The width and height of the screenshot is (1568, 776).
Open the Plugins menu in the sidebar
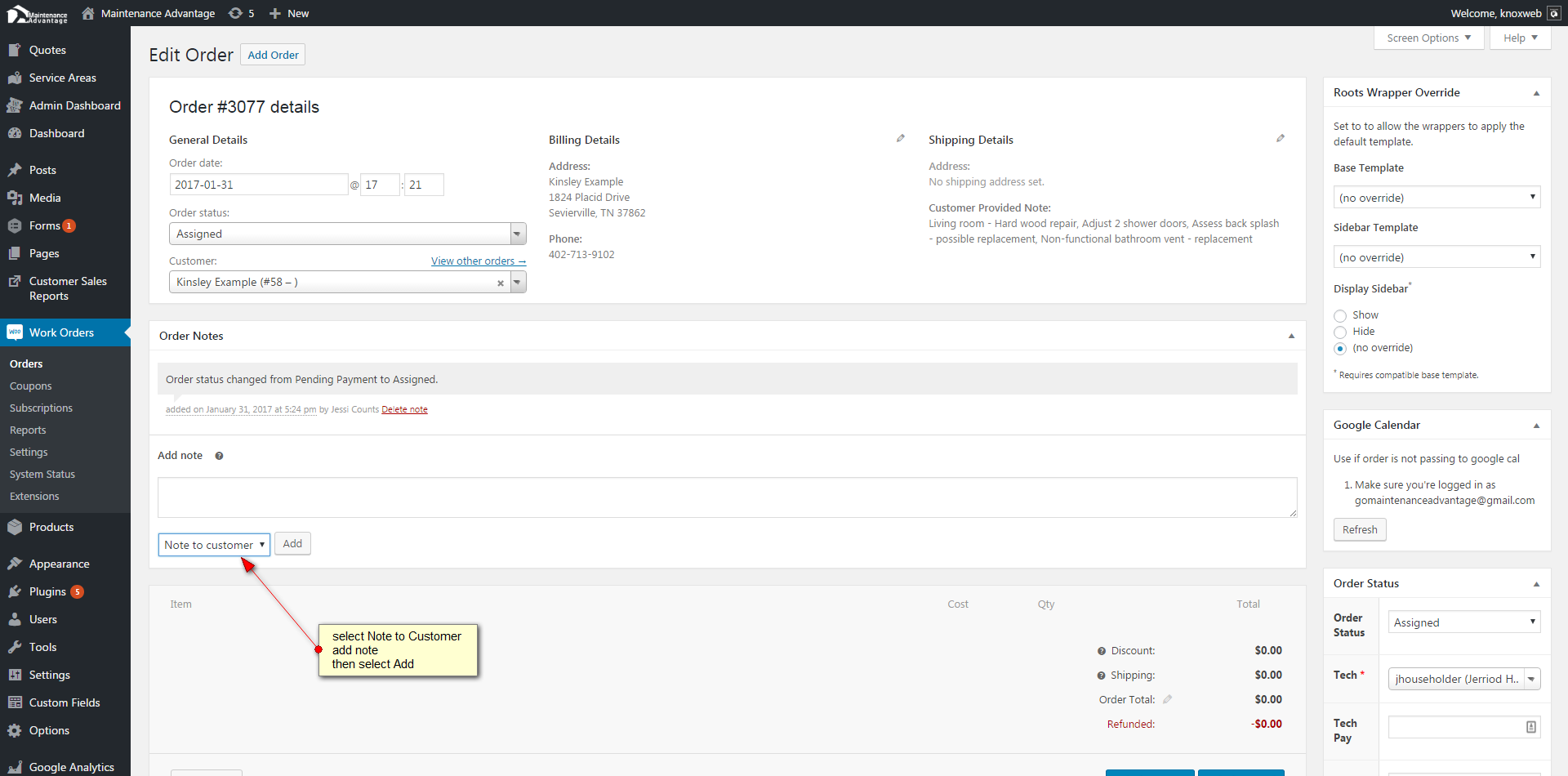tap(47, 591)
